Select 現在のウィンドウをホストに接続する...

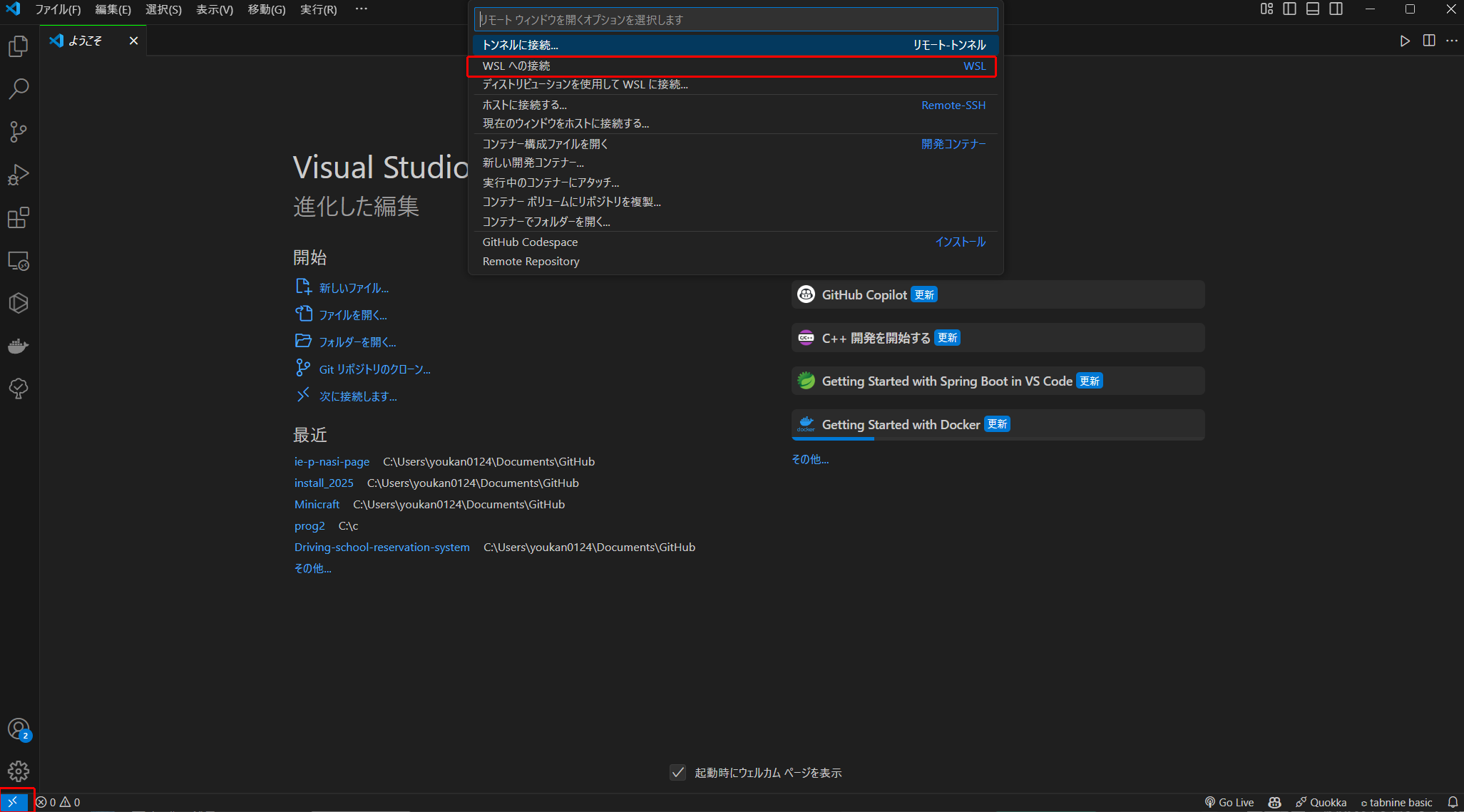point(735,123)
